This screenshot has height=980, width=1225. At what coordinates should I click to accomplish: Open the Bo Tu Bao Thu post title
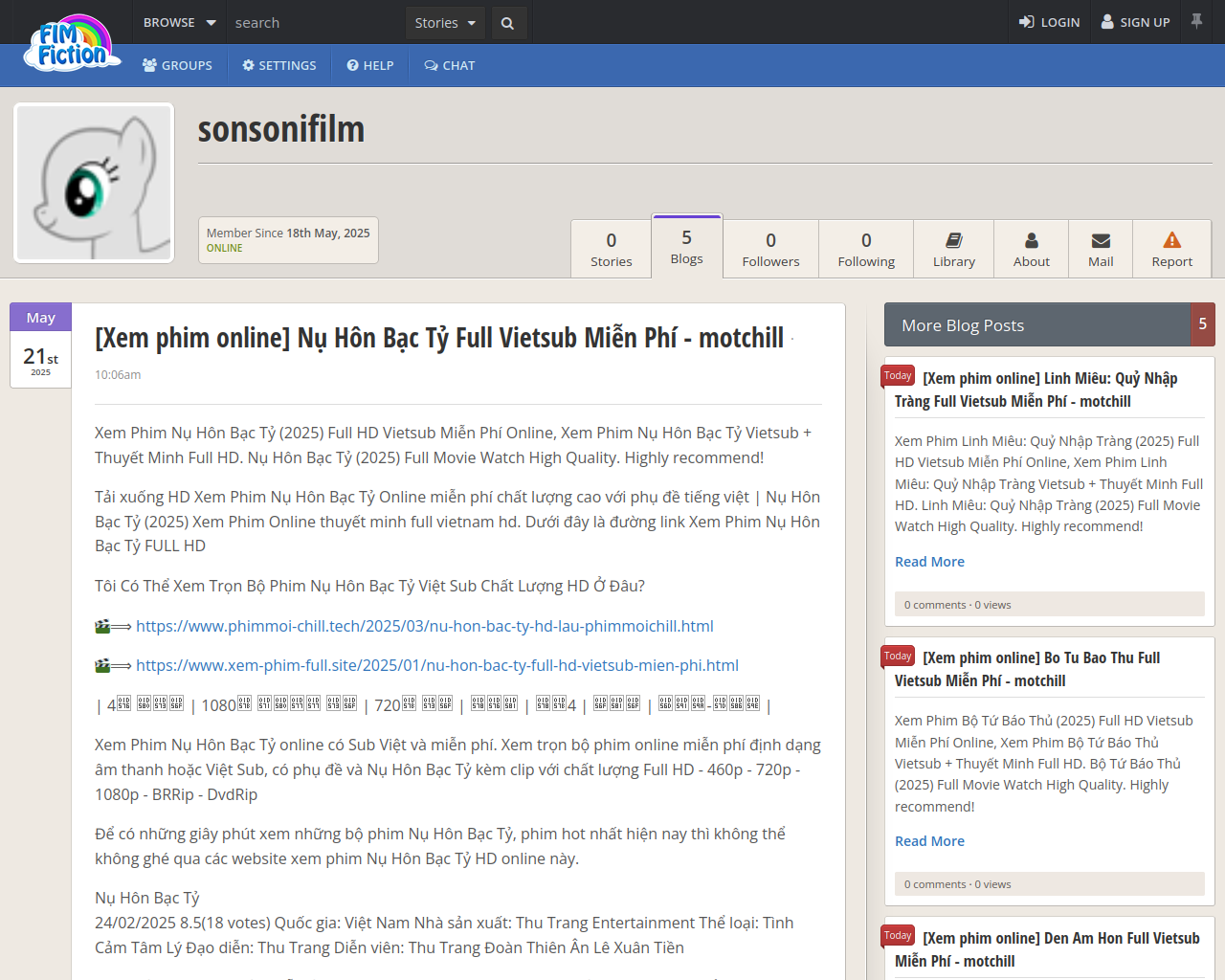[1028, 670]
